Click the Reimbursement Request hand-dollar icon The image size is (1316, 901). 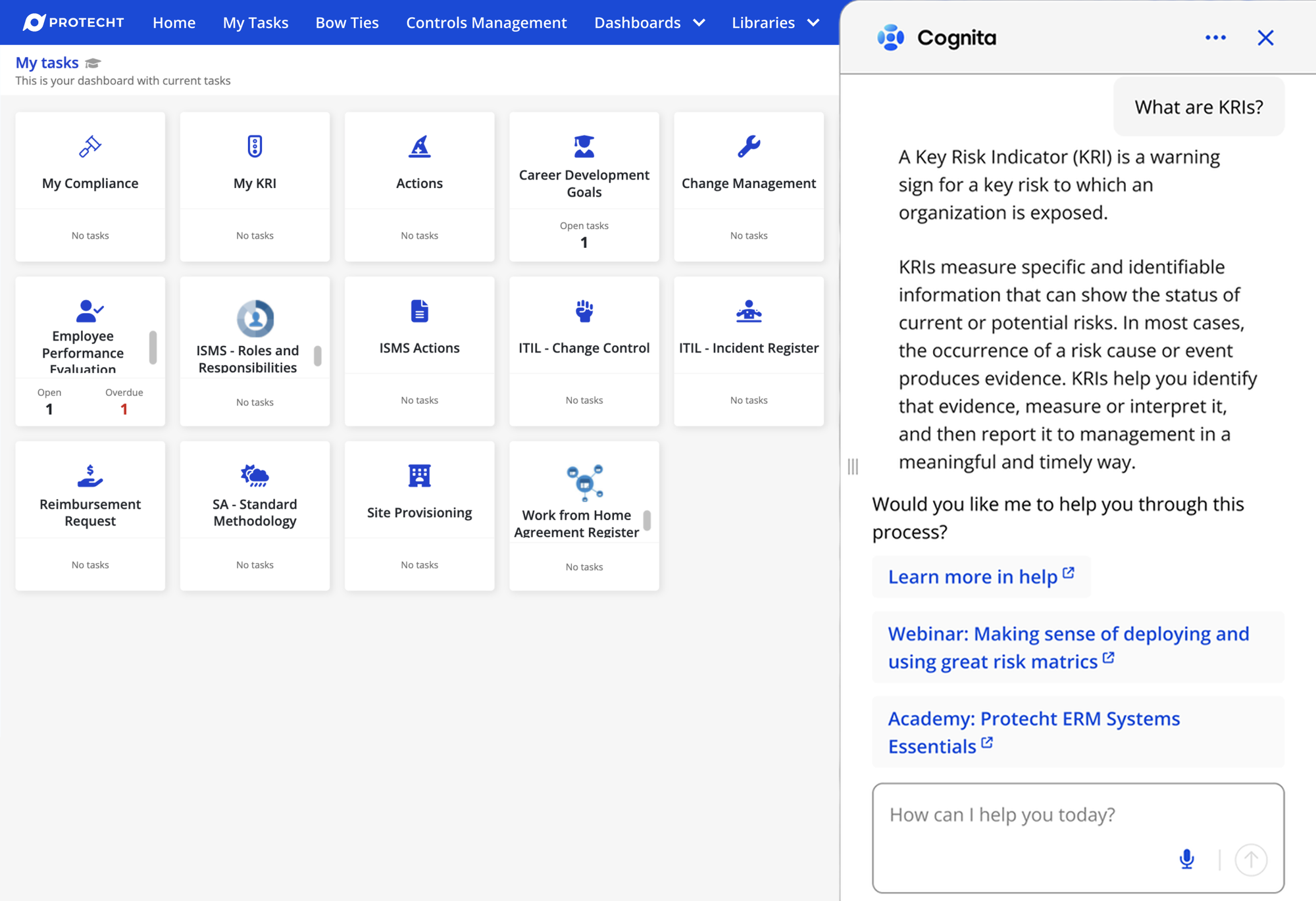point(90,475)
